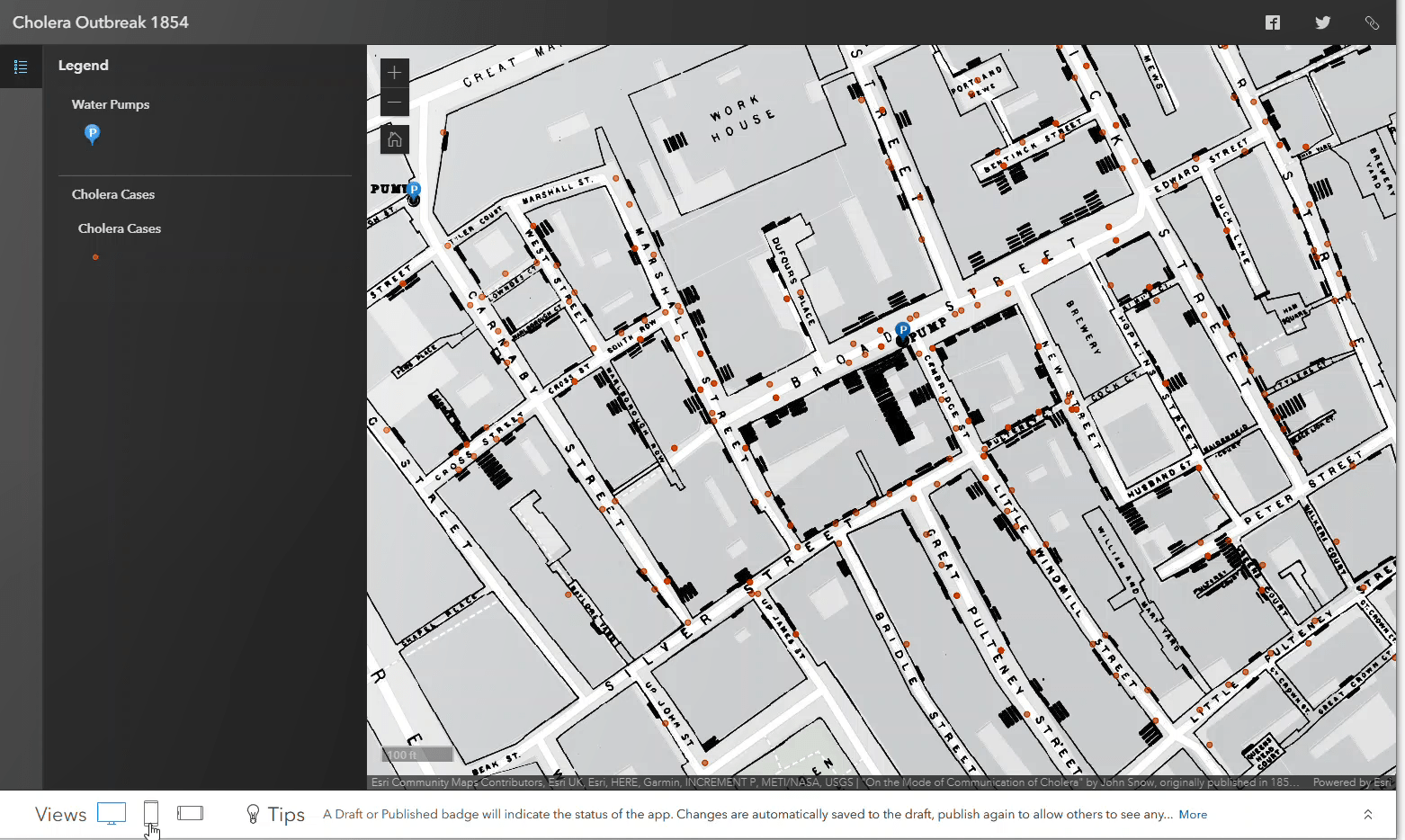The height and width of the screenshot is (840, 1405).
Task: Zoom out of the map
Action: [x=394, y=103]
